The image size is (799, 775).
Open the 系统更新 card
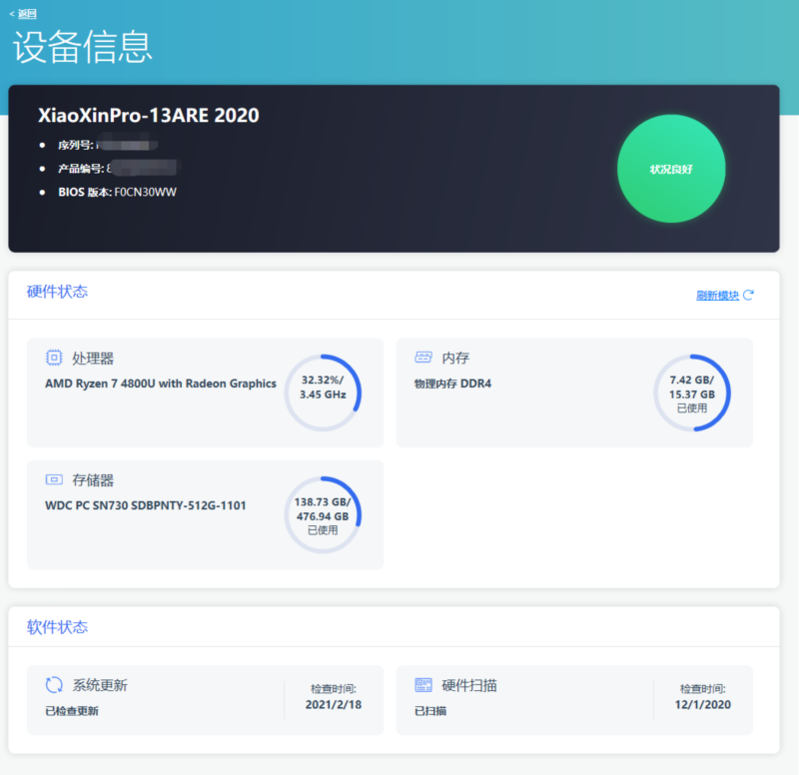[x=160, y=700]
